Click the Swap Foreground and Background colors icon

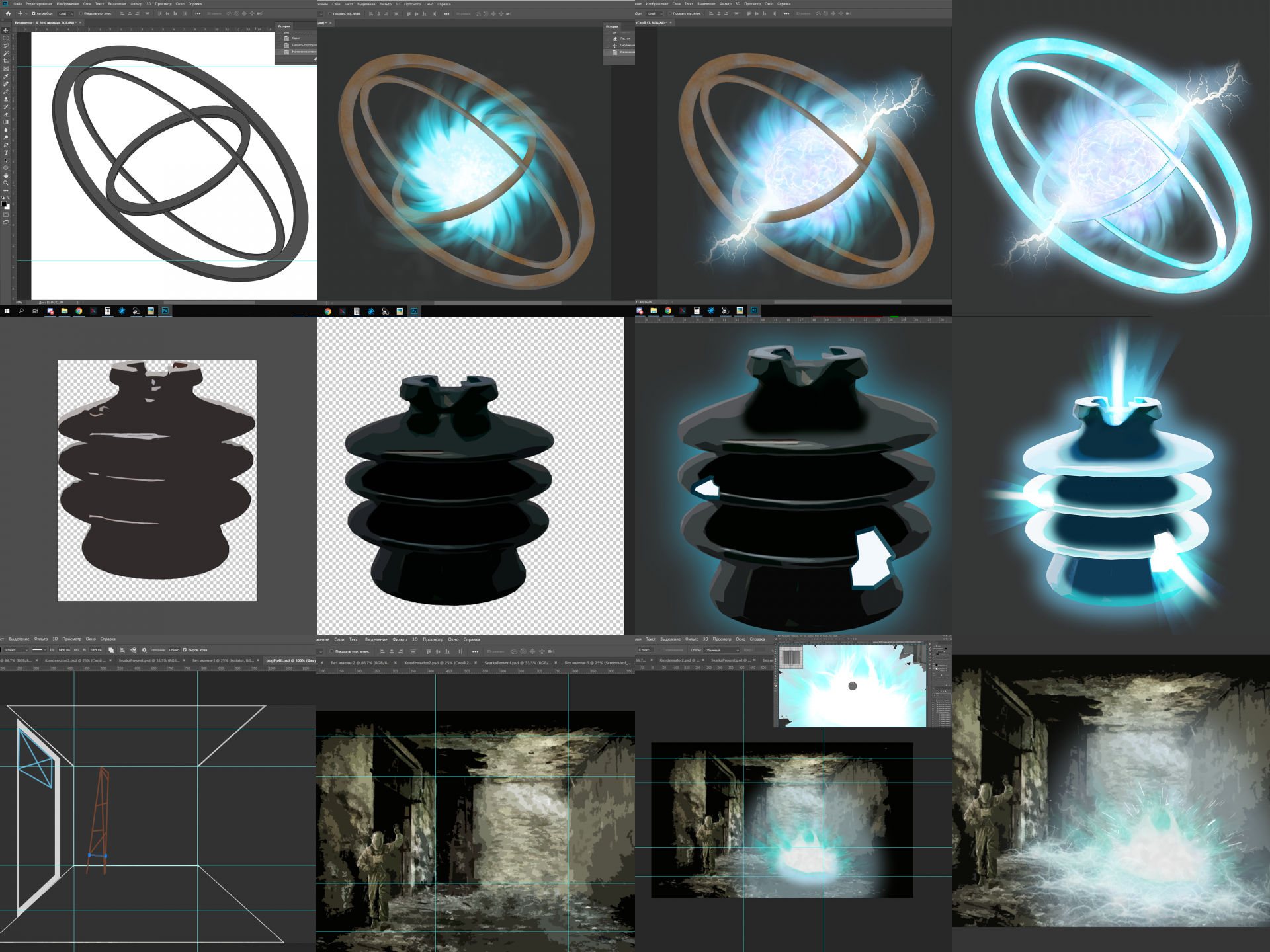click(x=8, y=198)
